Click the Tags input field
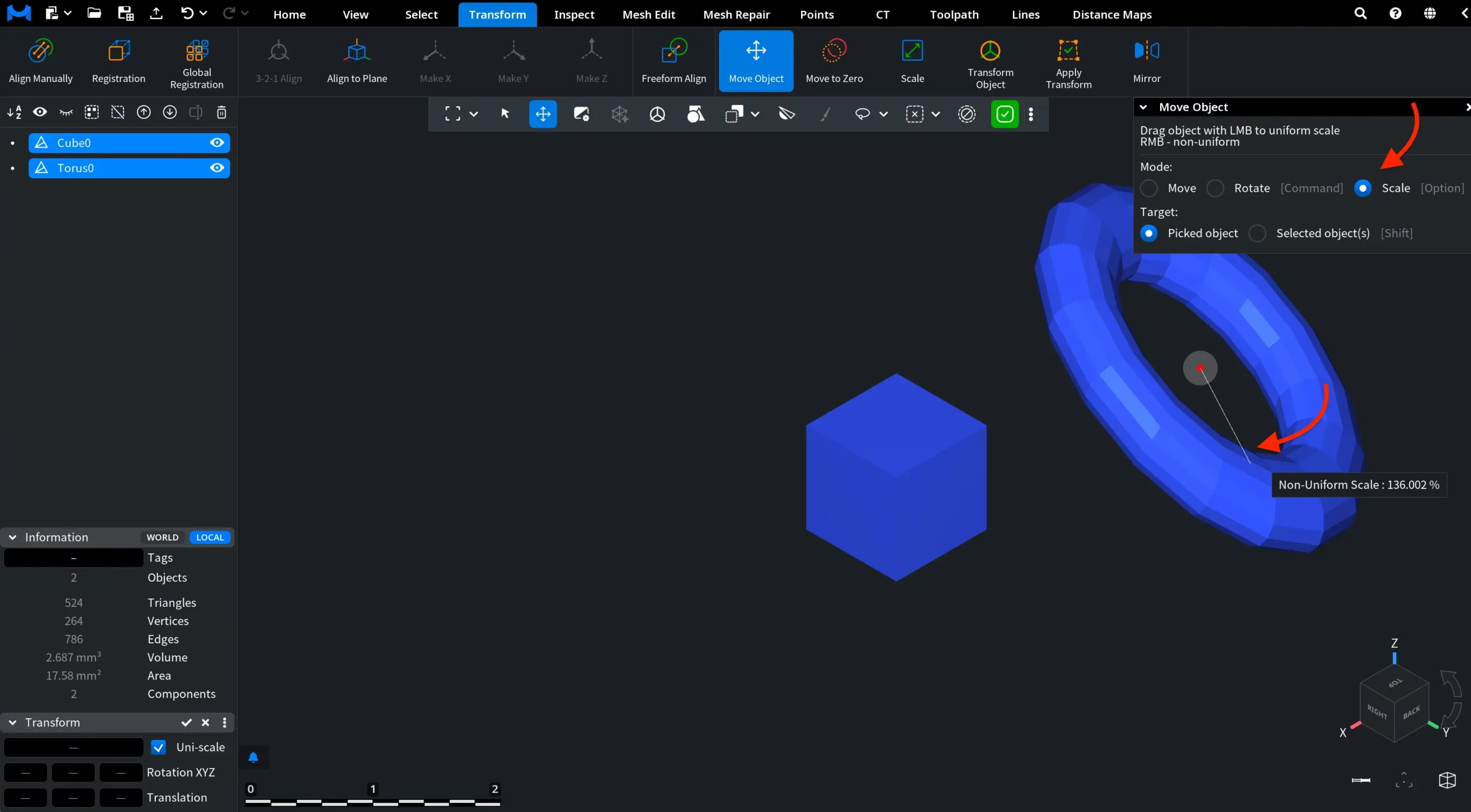The width and height of the screenshot is (1471, 812). [74, 558]
